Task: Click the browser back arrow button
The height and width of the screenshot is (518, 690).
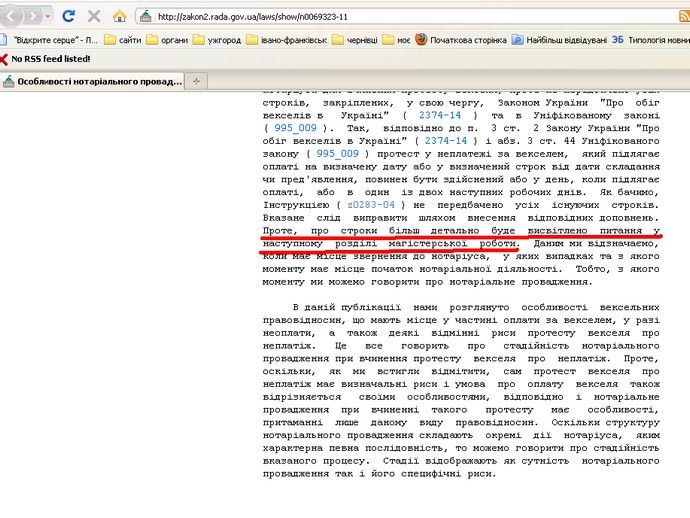Action: [11, 16]
